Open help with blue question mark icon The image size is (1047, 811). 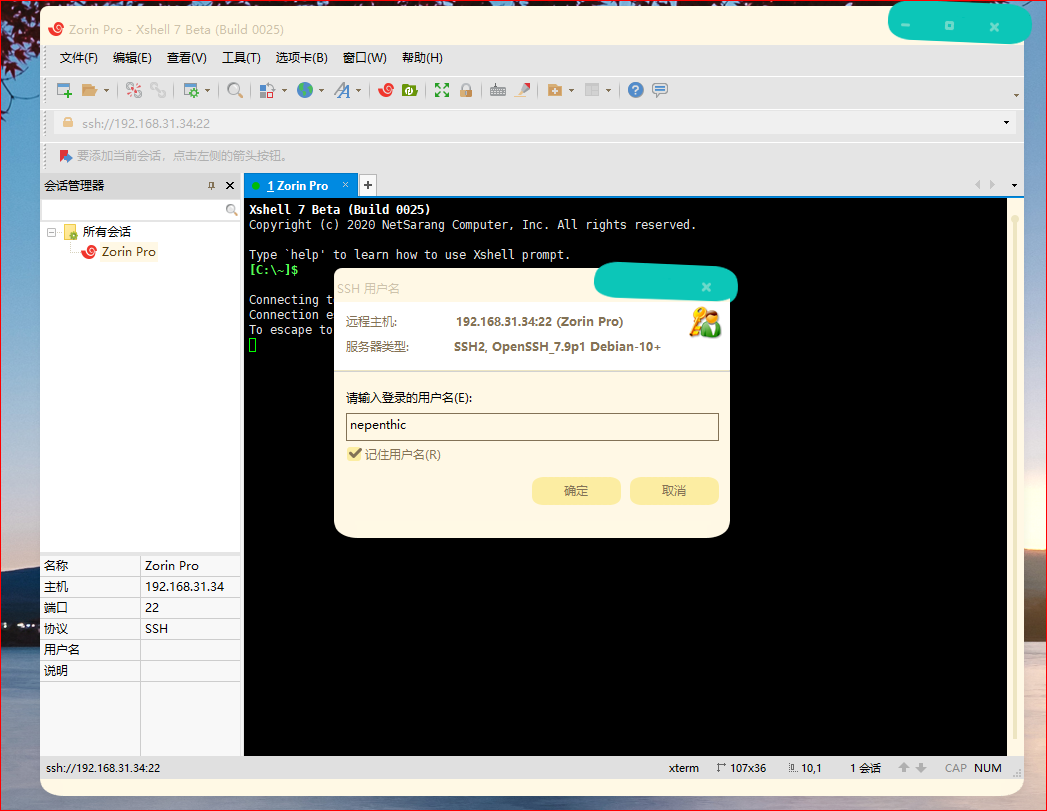[x=636, y=90]
